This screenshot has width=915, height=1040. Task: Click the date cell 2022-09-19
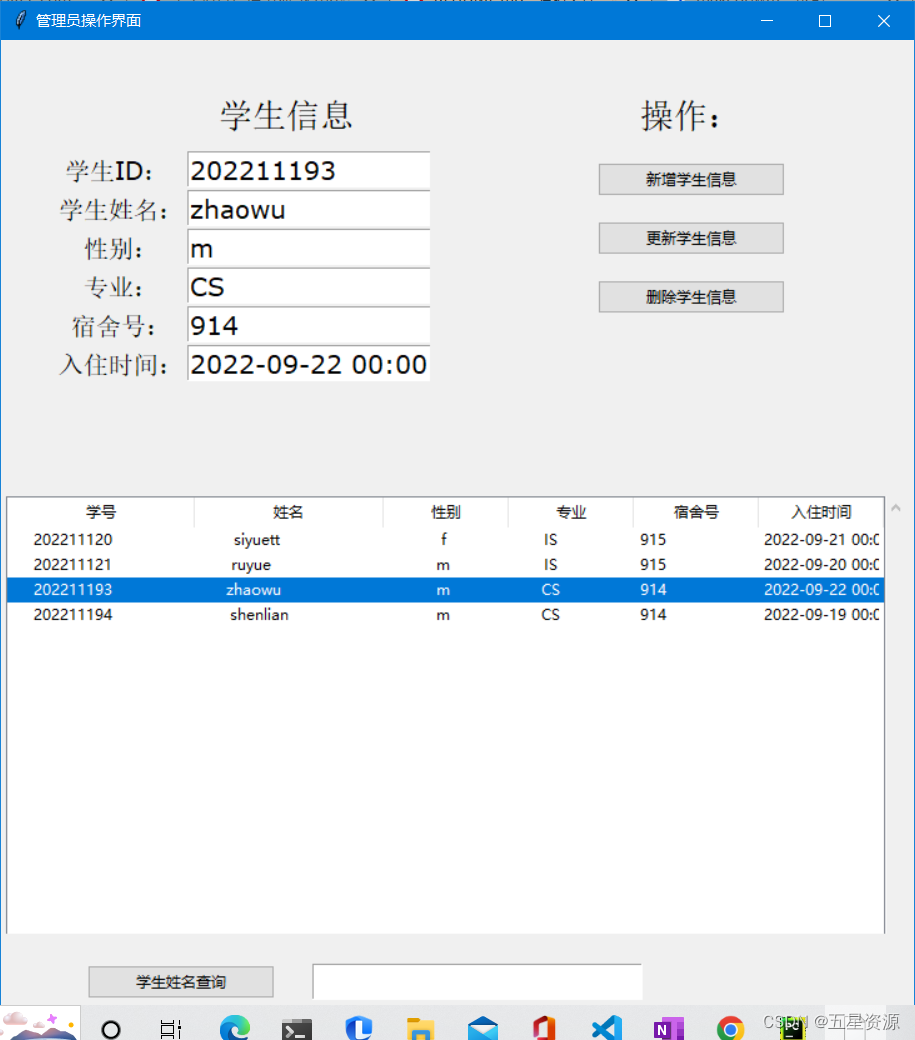click(x=821, y=615)
